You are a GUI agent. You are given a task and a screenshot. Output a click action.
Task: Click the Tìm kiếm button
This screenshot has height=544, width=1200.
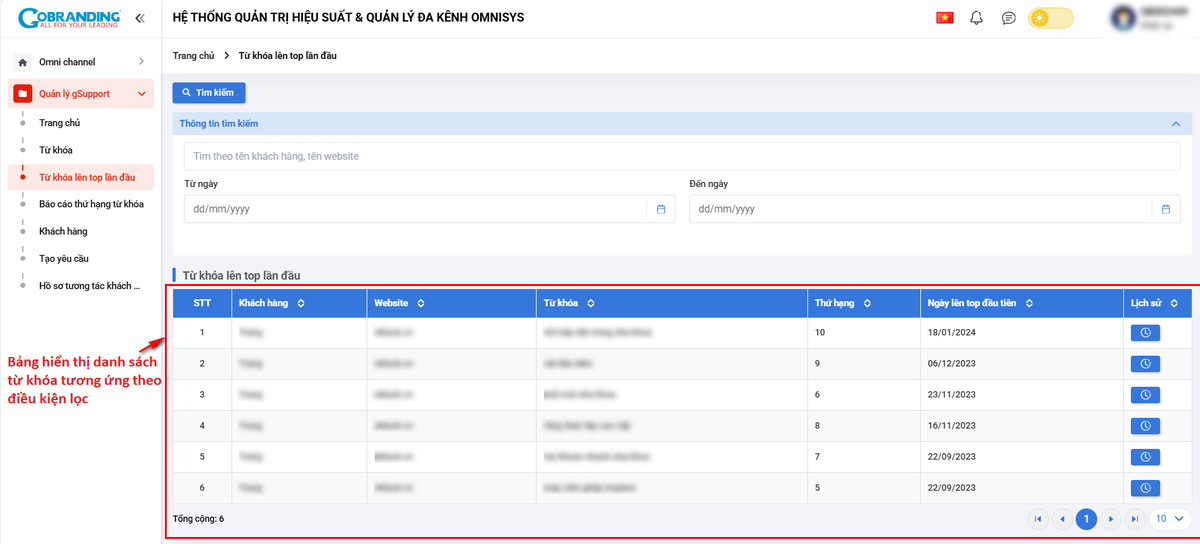pyautogui.click(x=209, y=92)
